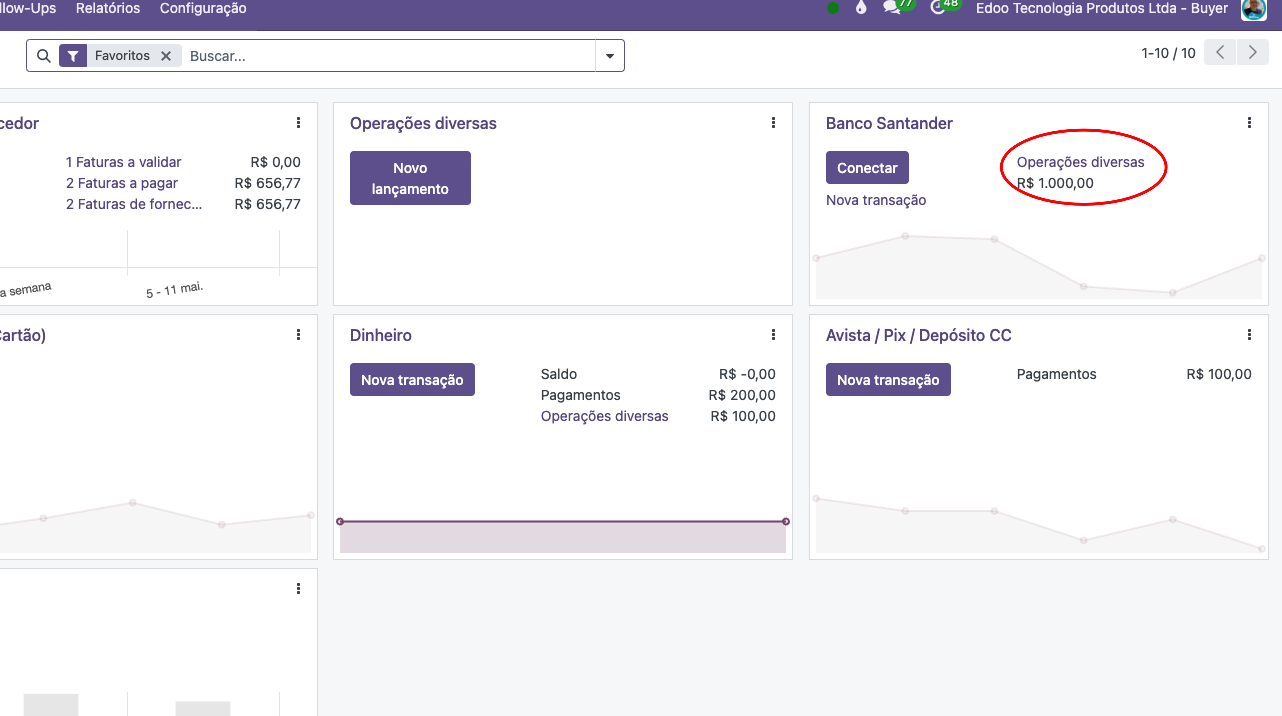1282x716 pixels.
Task: Open Operações diversas card kebab menu
Action: tap(773, 123)
